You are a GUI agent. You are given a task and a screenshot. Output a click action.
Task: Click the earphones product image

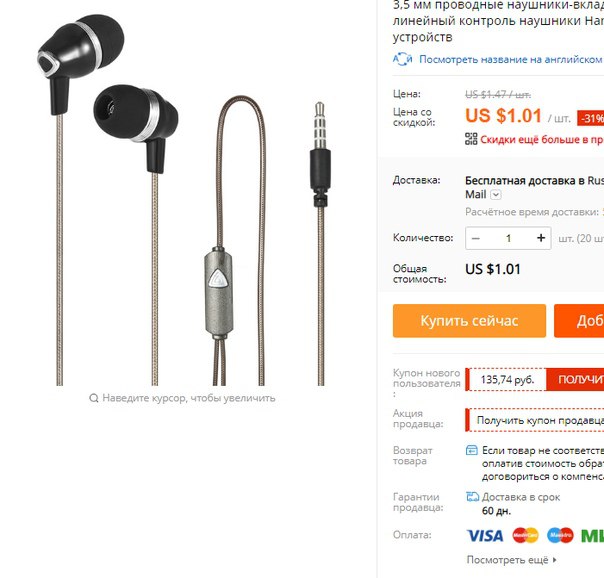click(x=185, y=200)
